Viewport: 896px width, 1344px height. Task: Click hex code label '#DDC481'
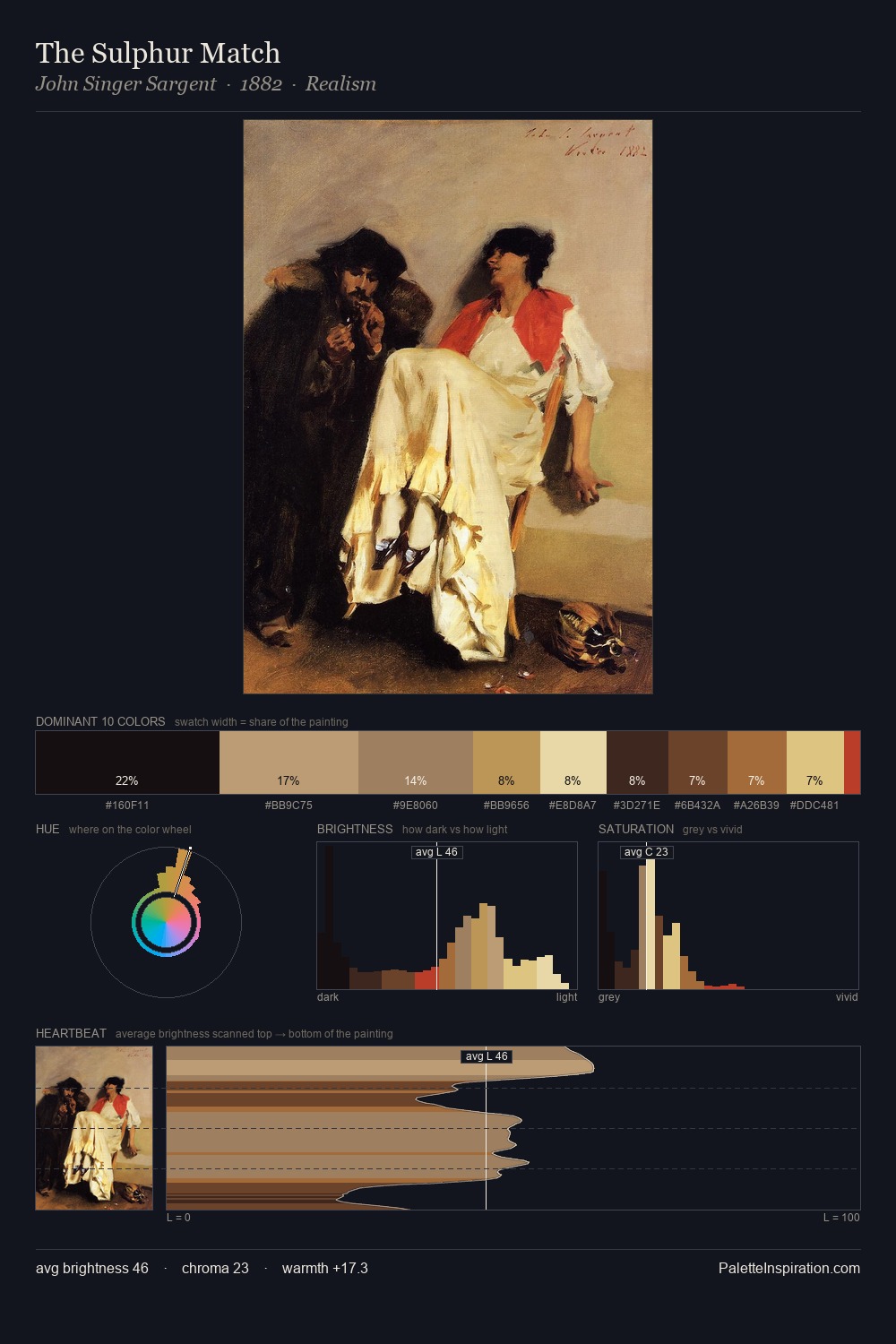coord(814,806)
